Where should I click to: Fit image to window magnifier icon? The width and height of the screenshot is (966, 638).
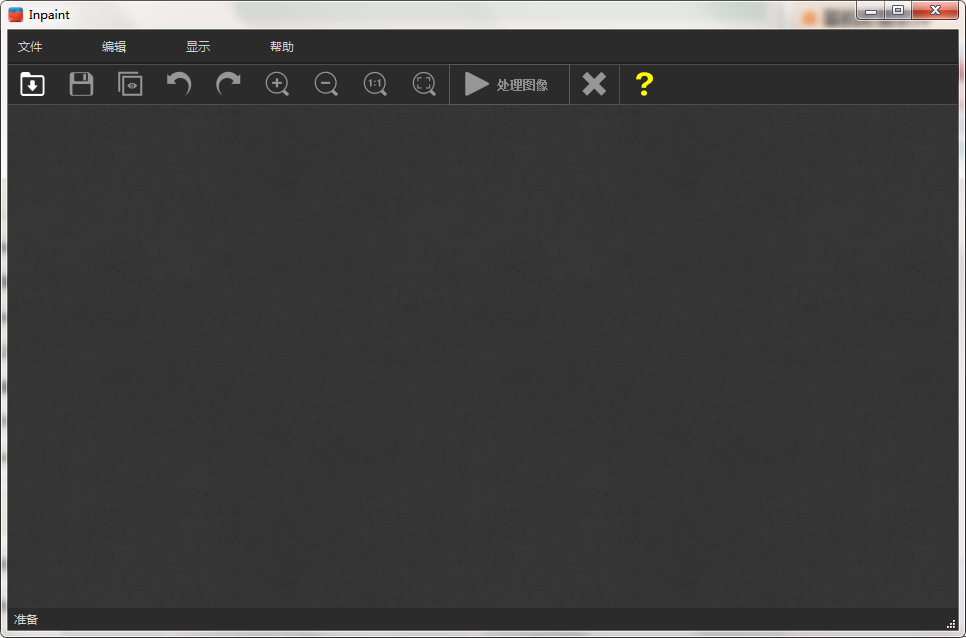click(424, 84)
